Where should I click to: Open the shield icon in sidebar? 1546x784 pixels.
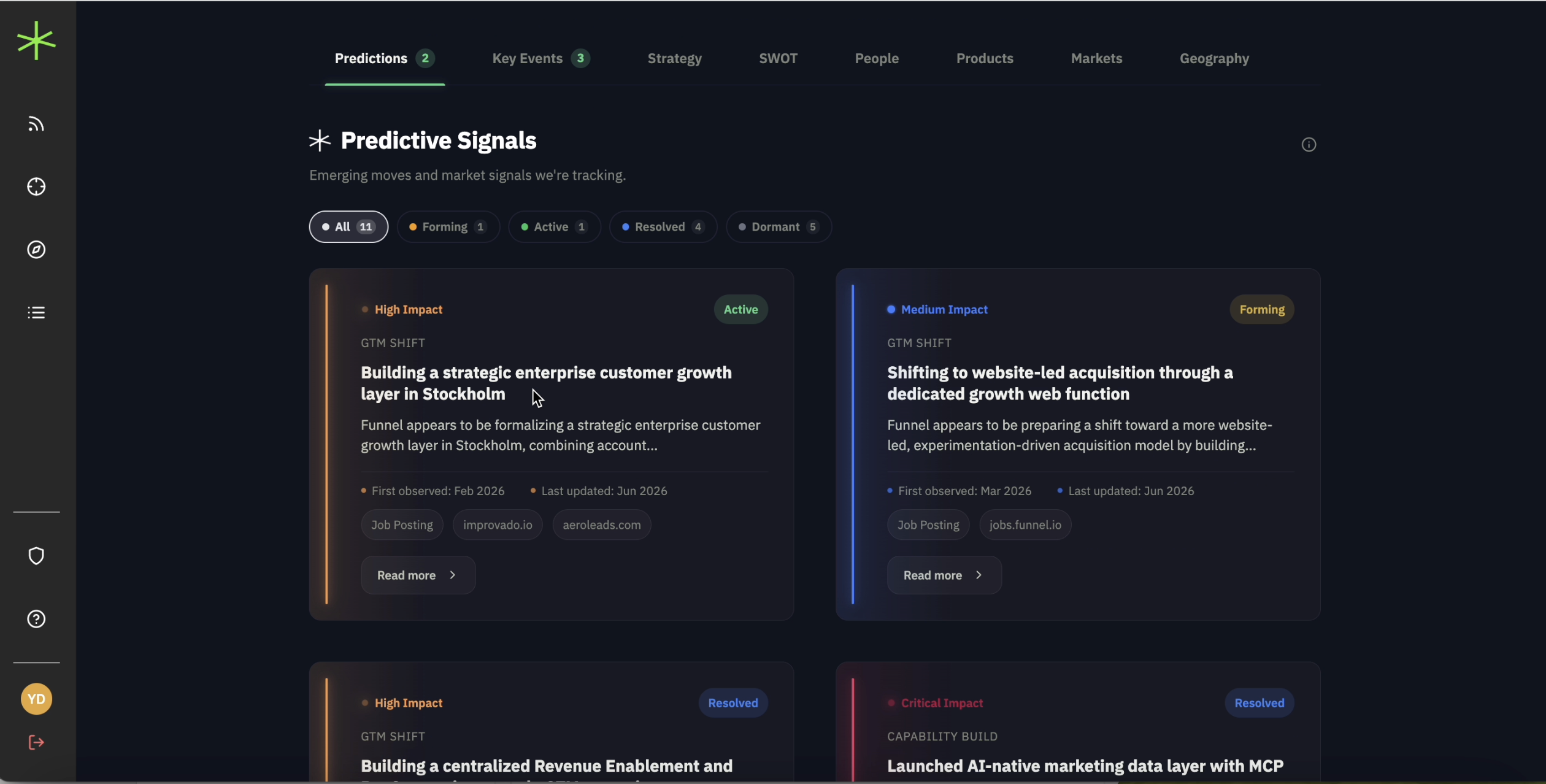coord(36,556)
